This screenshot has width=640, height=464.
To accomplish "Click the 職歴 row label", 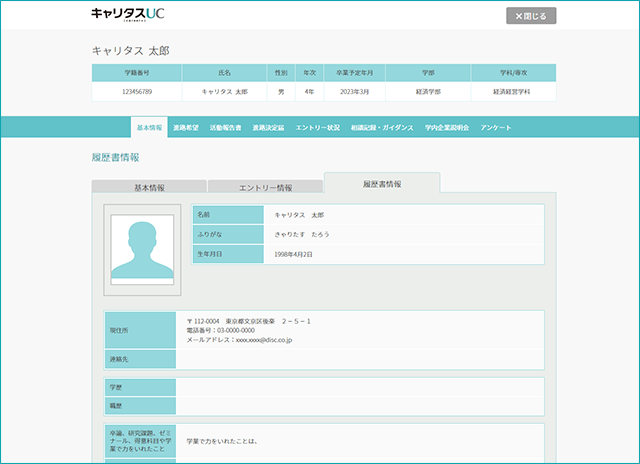I will coord(140,406).
